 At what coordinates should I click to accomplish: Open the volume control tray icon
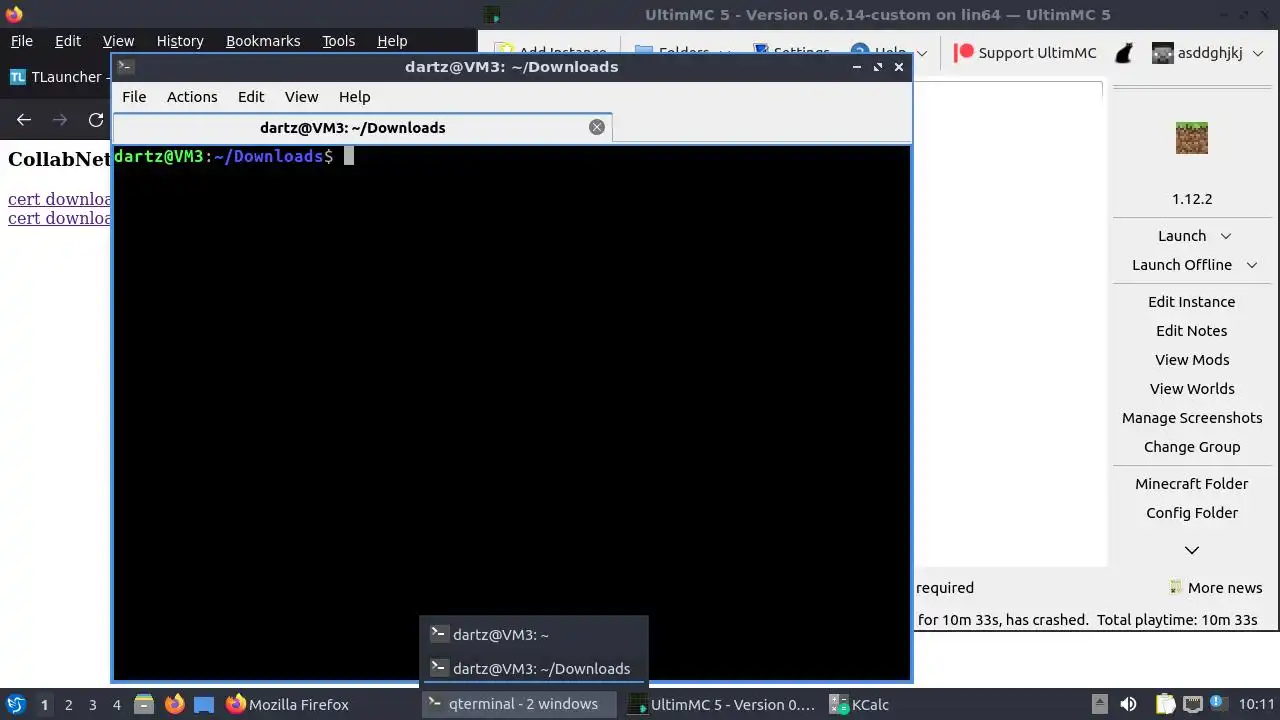point(1128,704)
